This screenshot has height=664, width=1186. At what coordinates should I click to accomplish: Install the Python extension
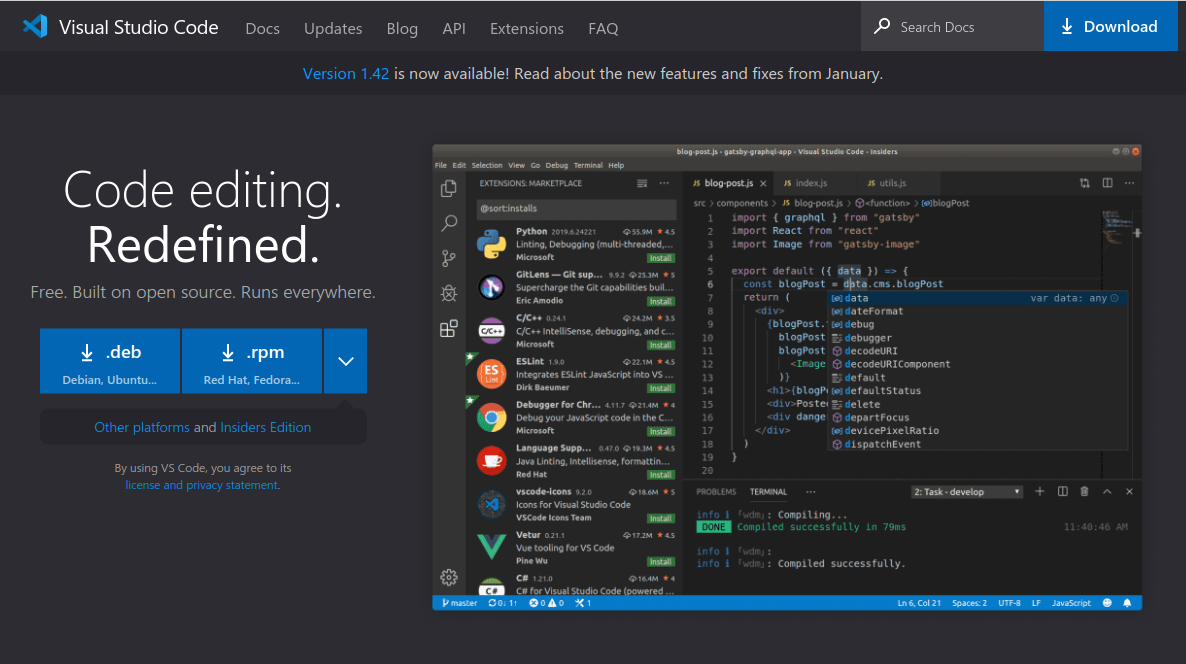point(660,258)
